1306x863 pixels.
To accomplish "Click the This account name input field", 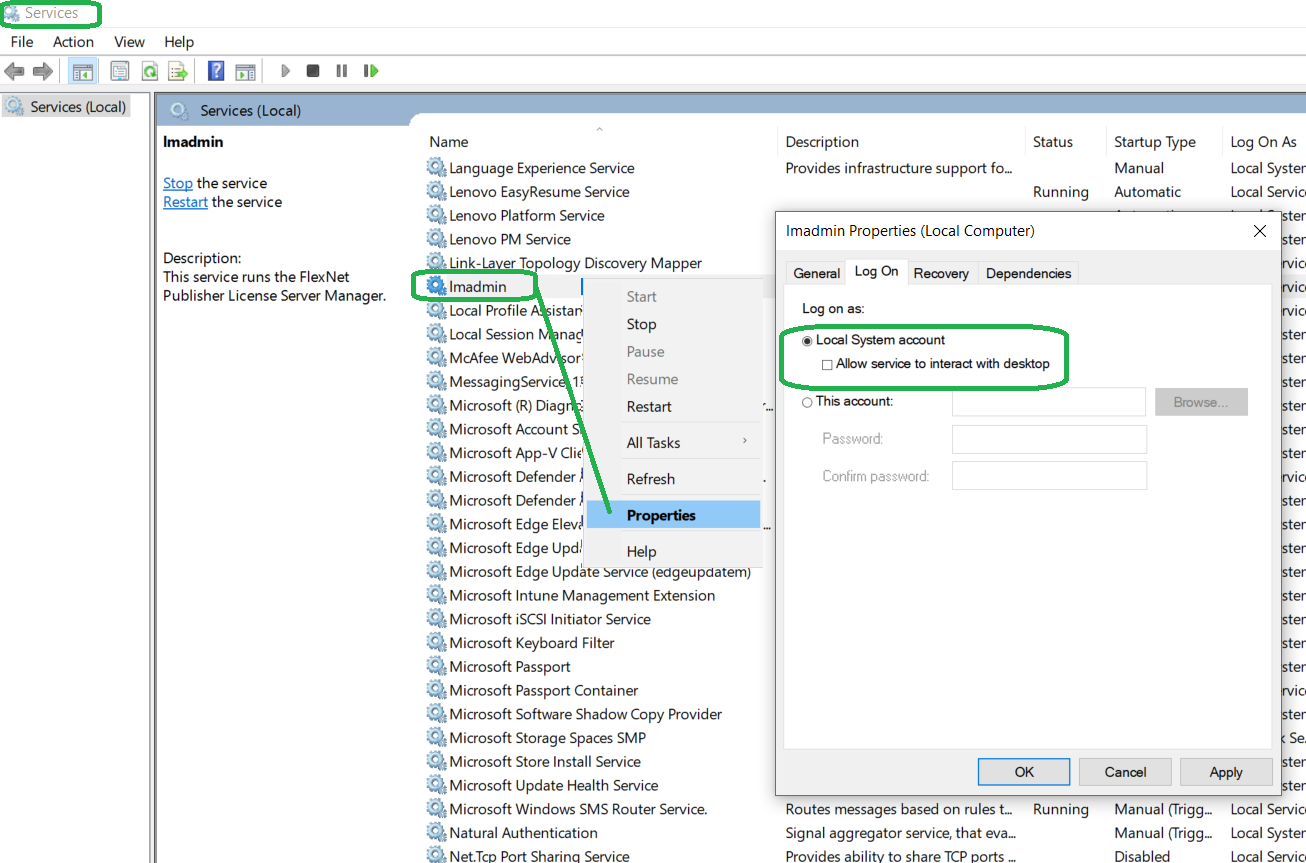I will click(x=1048, y=402).
